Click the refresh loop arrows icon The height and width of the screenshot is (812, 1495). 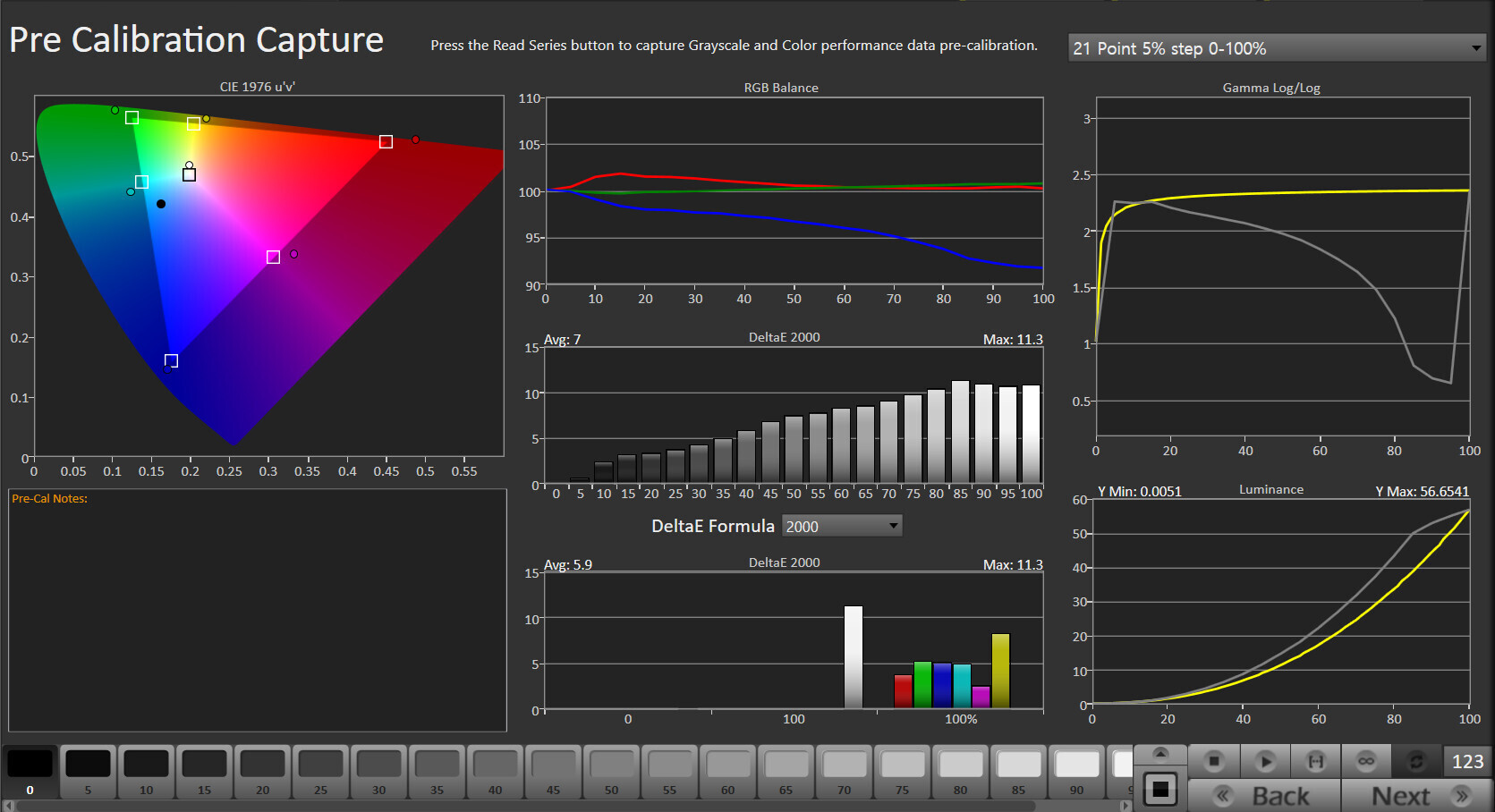tap(1416, 761)
